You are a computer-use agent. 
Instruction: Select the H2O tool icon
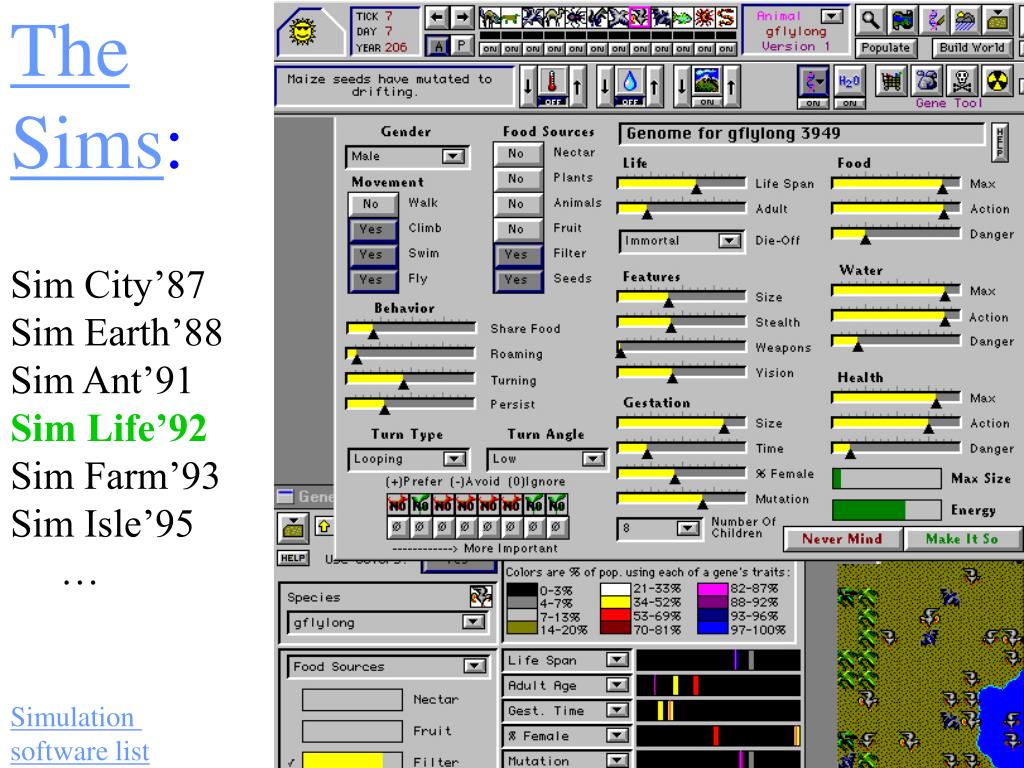[850, 82]
